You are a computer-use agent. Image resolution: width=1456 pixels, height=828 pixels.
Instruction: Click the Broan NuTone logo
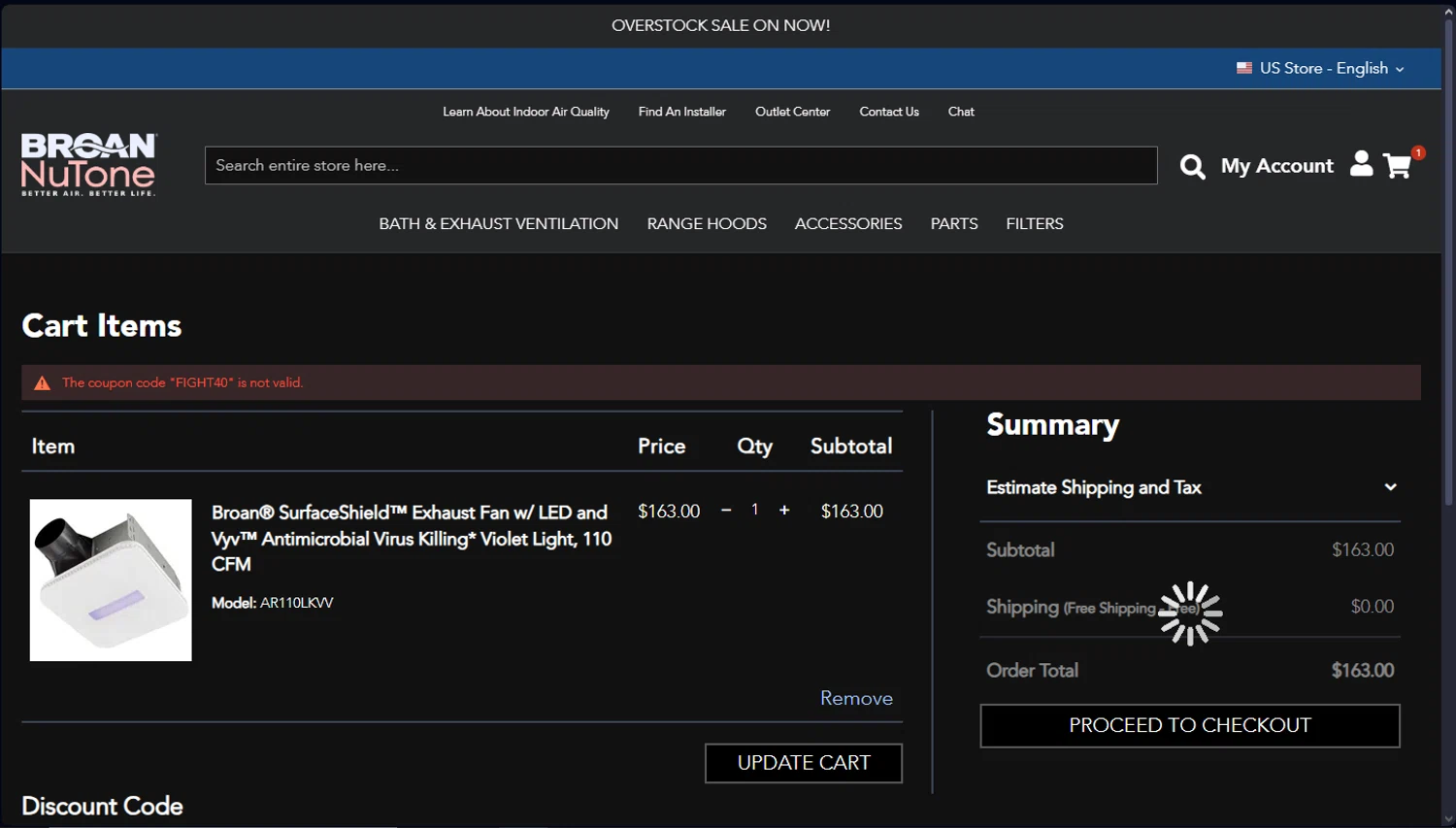tap(88, 164)
